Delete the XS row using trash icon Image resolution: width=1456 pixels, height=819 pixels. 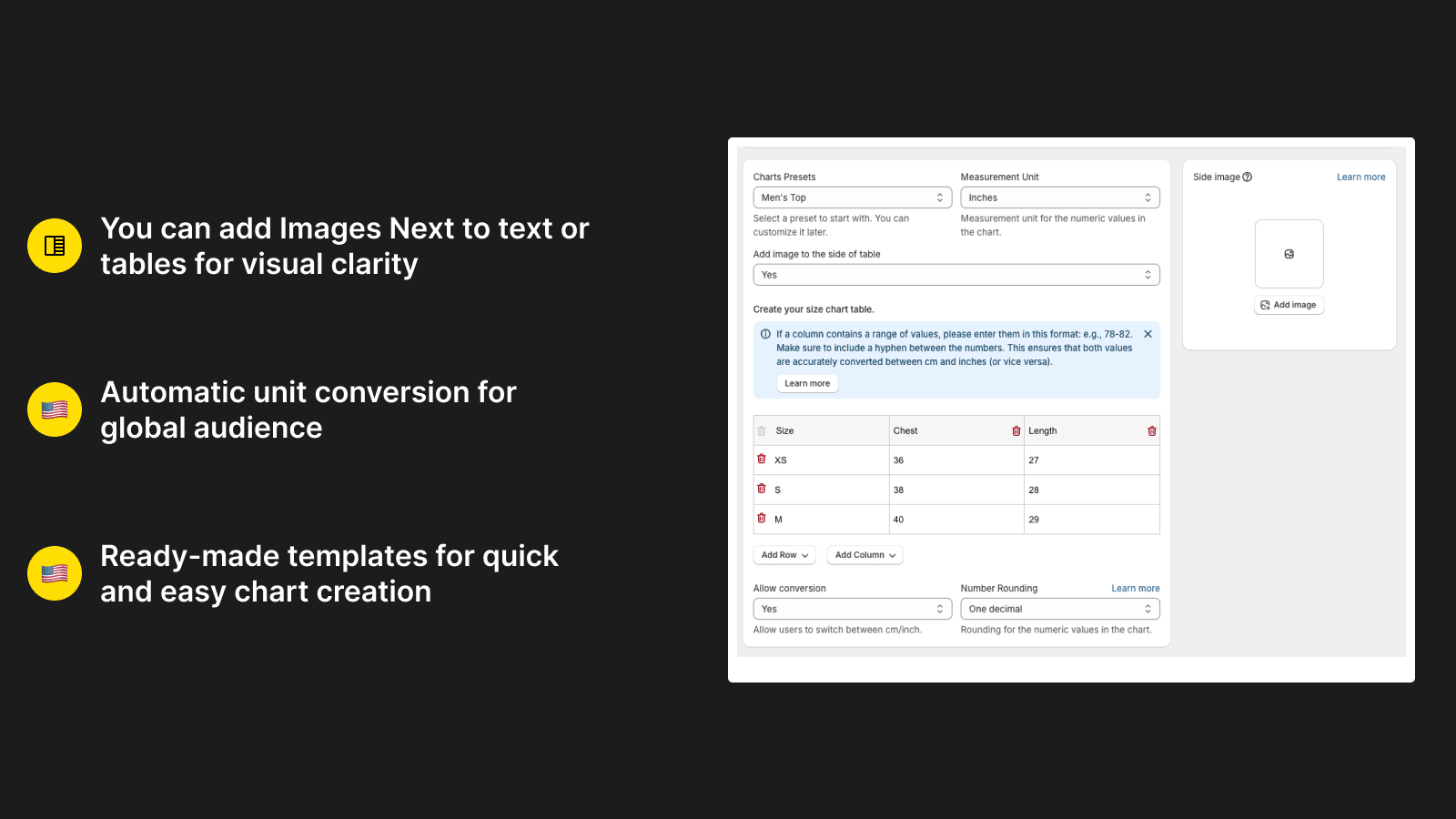[x=762, y=460]
